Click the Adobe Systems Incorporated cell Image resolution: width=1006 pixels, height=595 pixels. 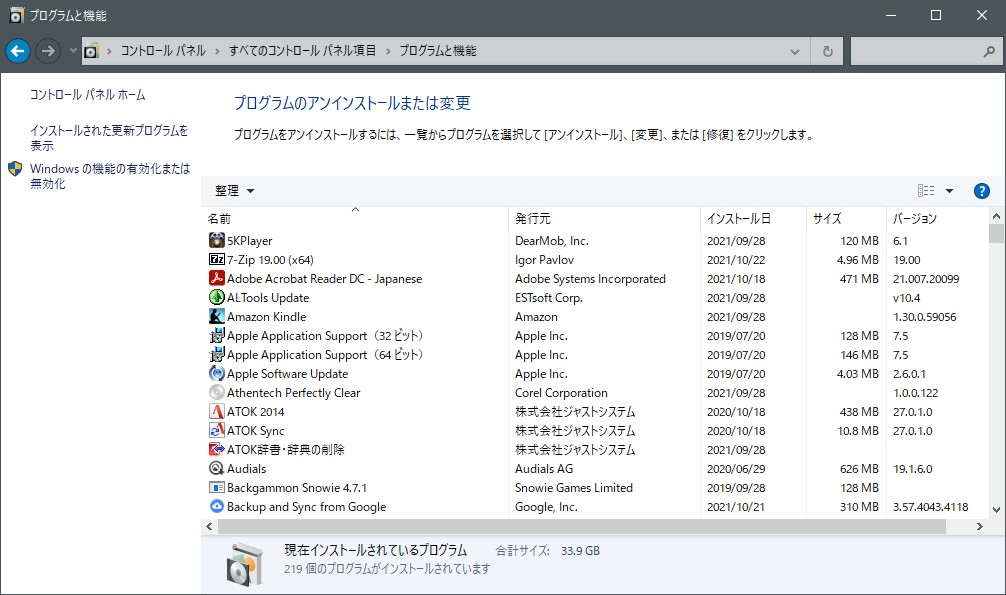(590, 279)
